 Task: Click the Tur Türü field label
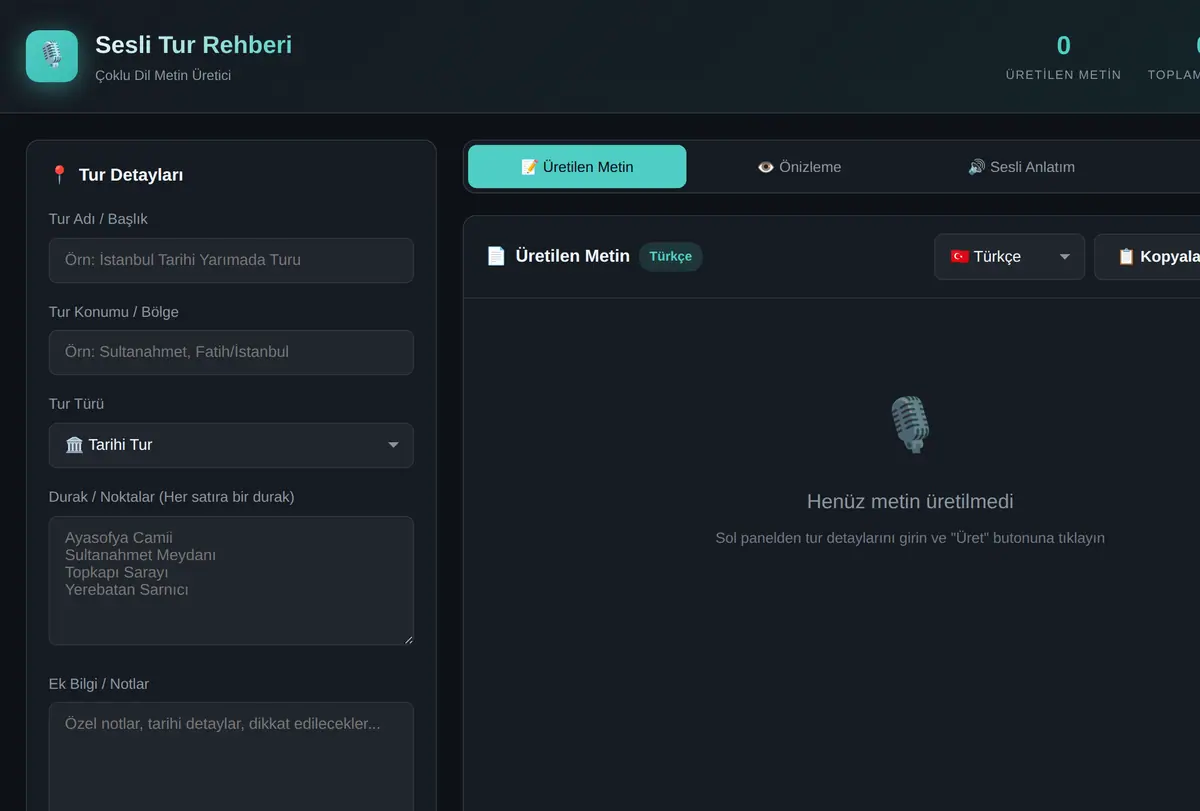coord(76,404)
